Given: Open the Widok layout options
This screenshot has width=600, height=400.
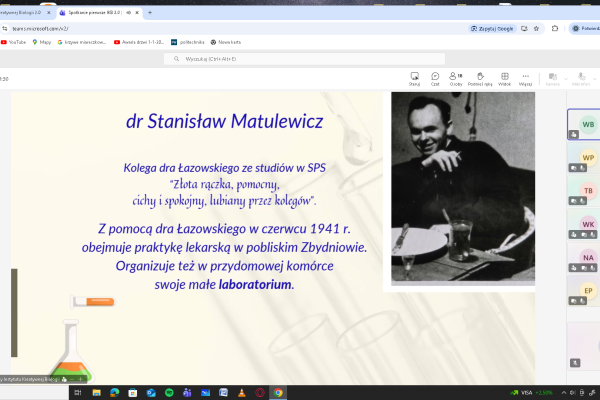Looking at the screenshot, I should pyautogui.click(x=504, y=79).
